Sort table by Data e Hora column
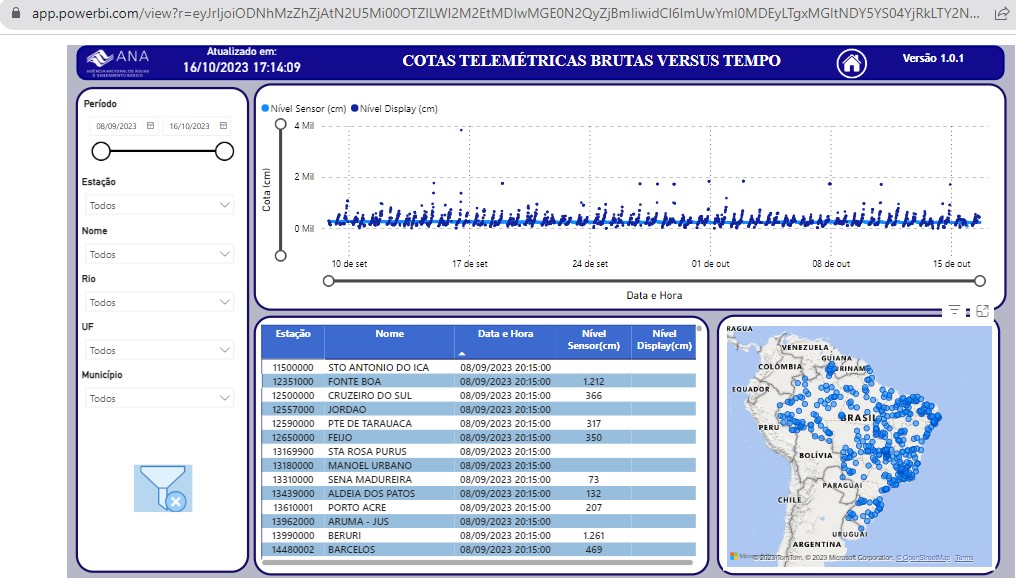This screenshot has width=1016, height=579. (x=505, y=334)
